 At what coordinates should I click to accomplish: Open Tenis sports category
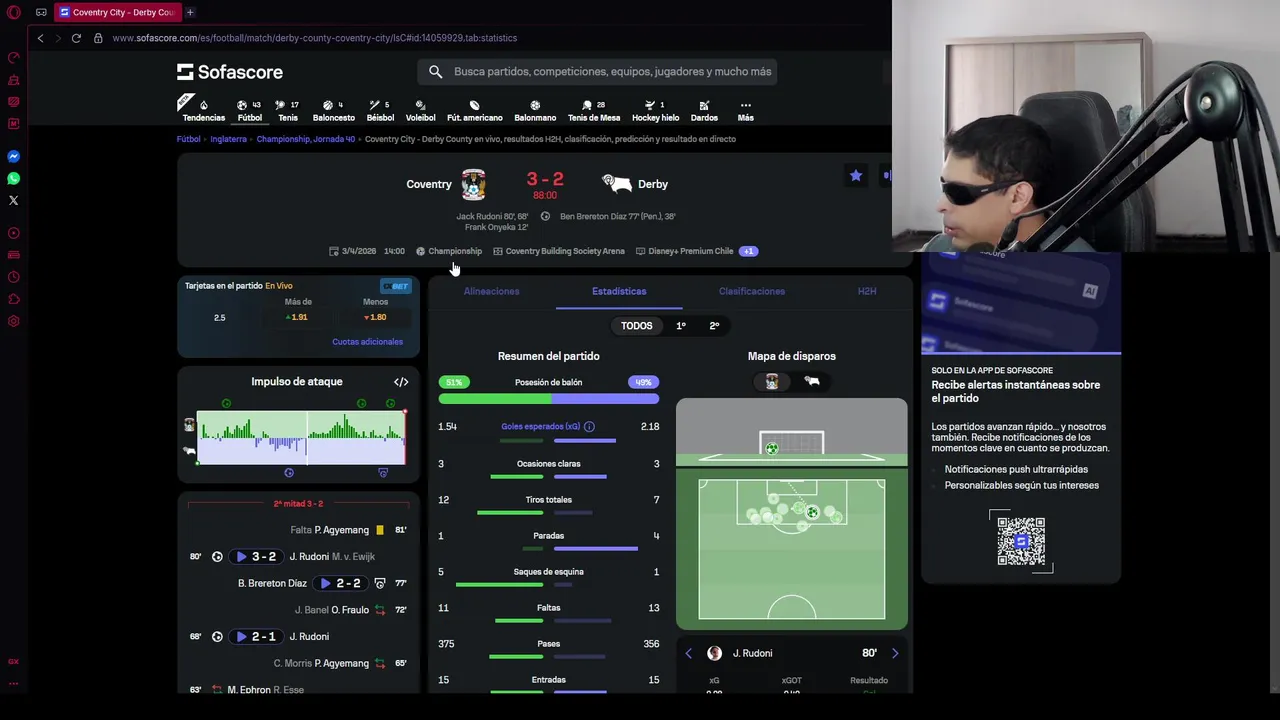pos(288,110)
